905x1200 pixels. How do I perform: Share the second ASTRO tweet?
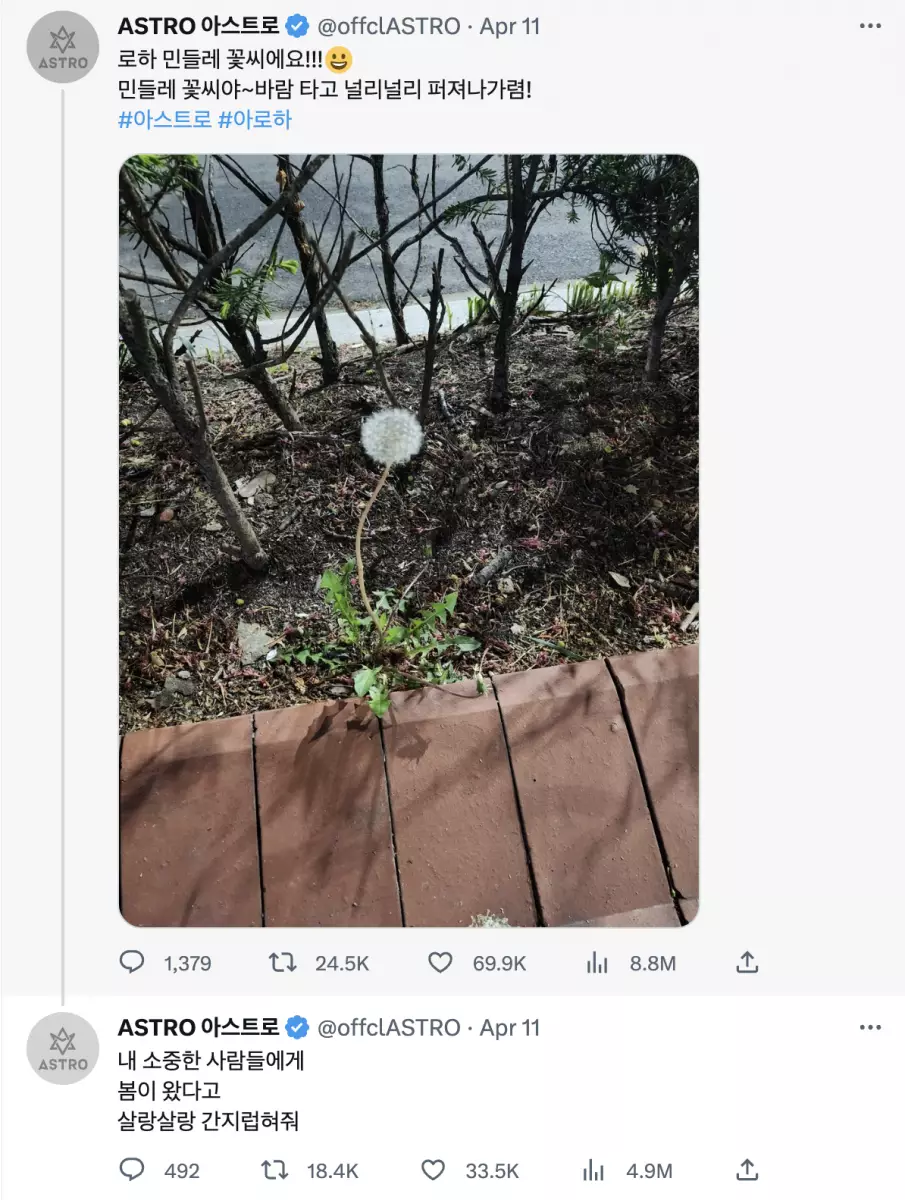pyautogui.click(x=747, y=1170)
